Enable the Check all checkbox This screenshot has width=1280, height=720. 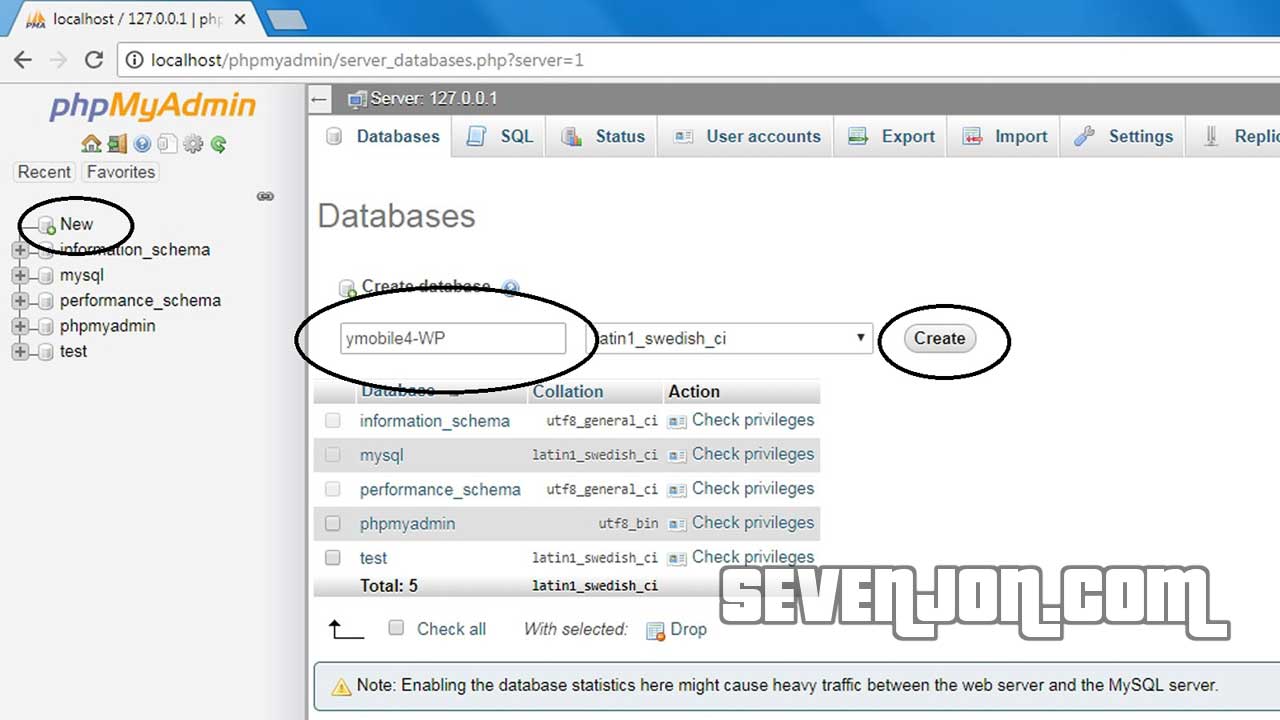click(396, 628)
